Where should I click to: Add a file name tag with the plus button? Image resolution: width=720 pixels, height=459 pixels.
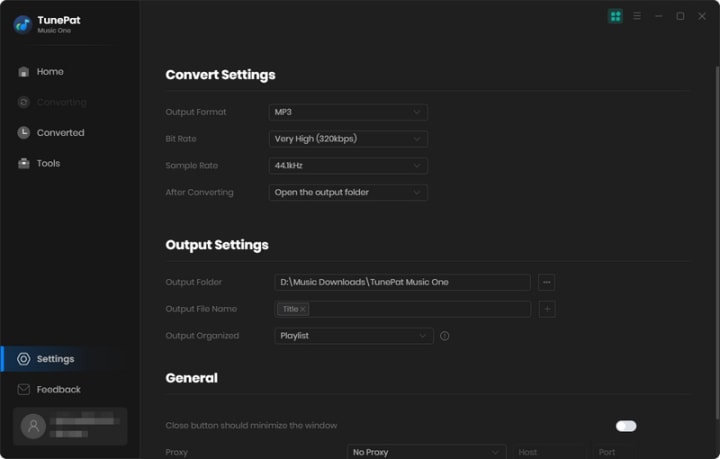tap(547, 309)
